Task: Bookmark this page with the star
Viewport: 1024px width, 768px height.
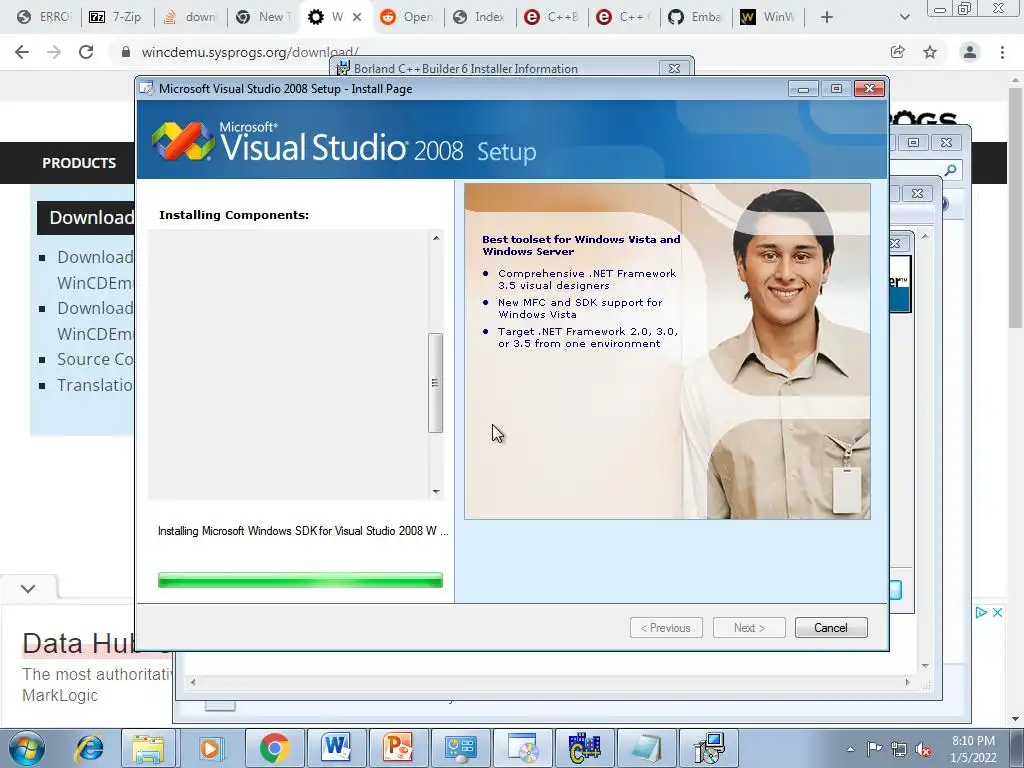Action: click(930, 52)
